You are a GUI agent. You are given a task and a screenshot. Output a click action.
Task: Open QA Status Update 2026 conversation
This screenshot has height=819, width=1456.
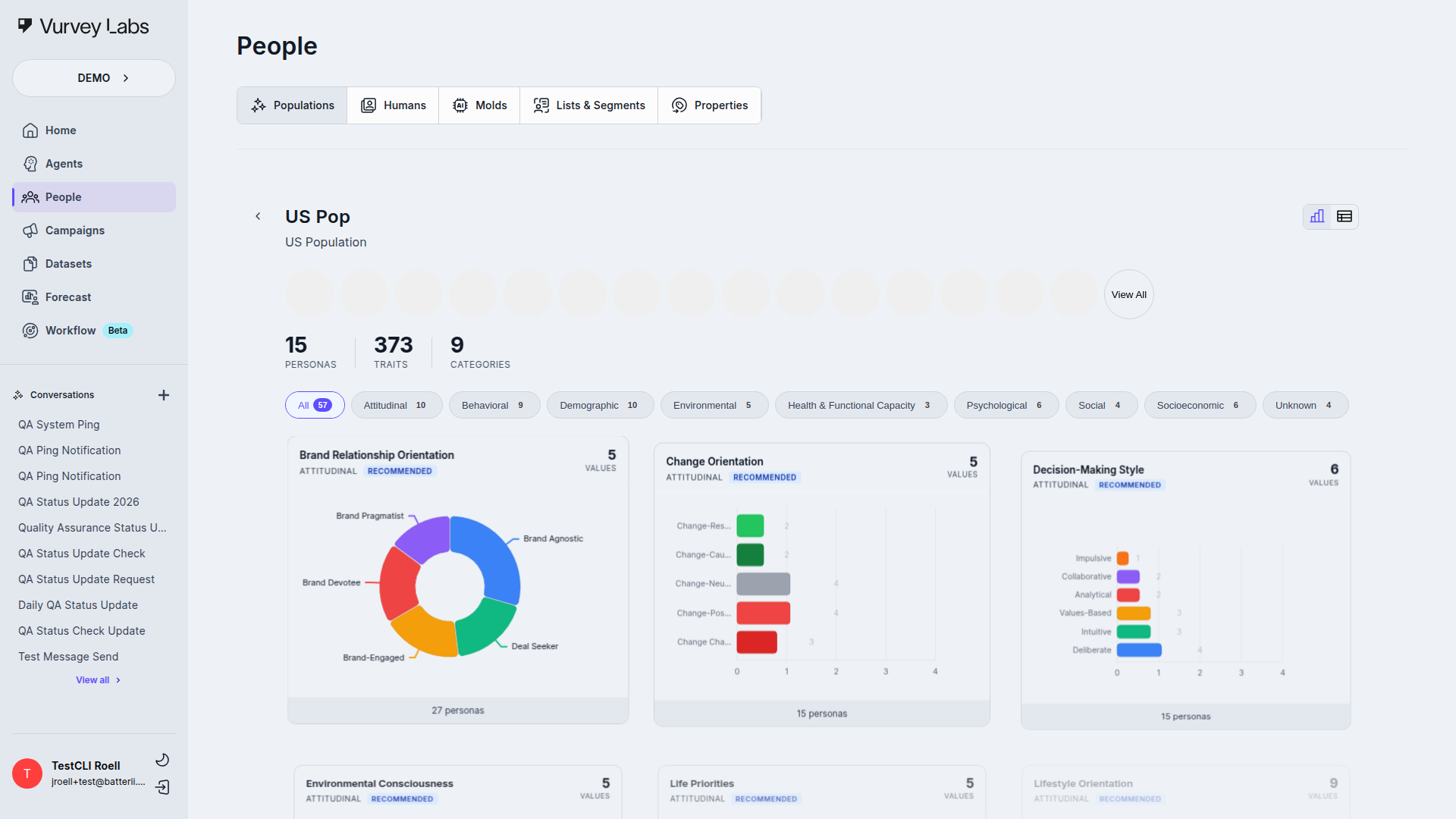(x=79, y=502)
